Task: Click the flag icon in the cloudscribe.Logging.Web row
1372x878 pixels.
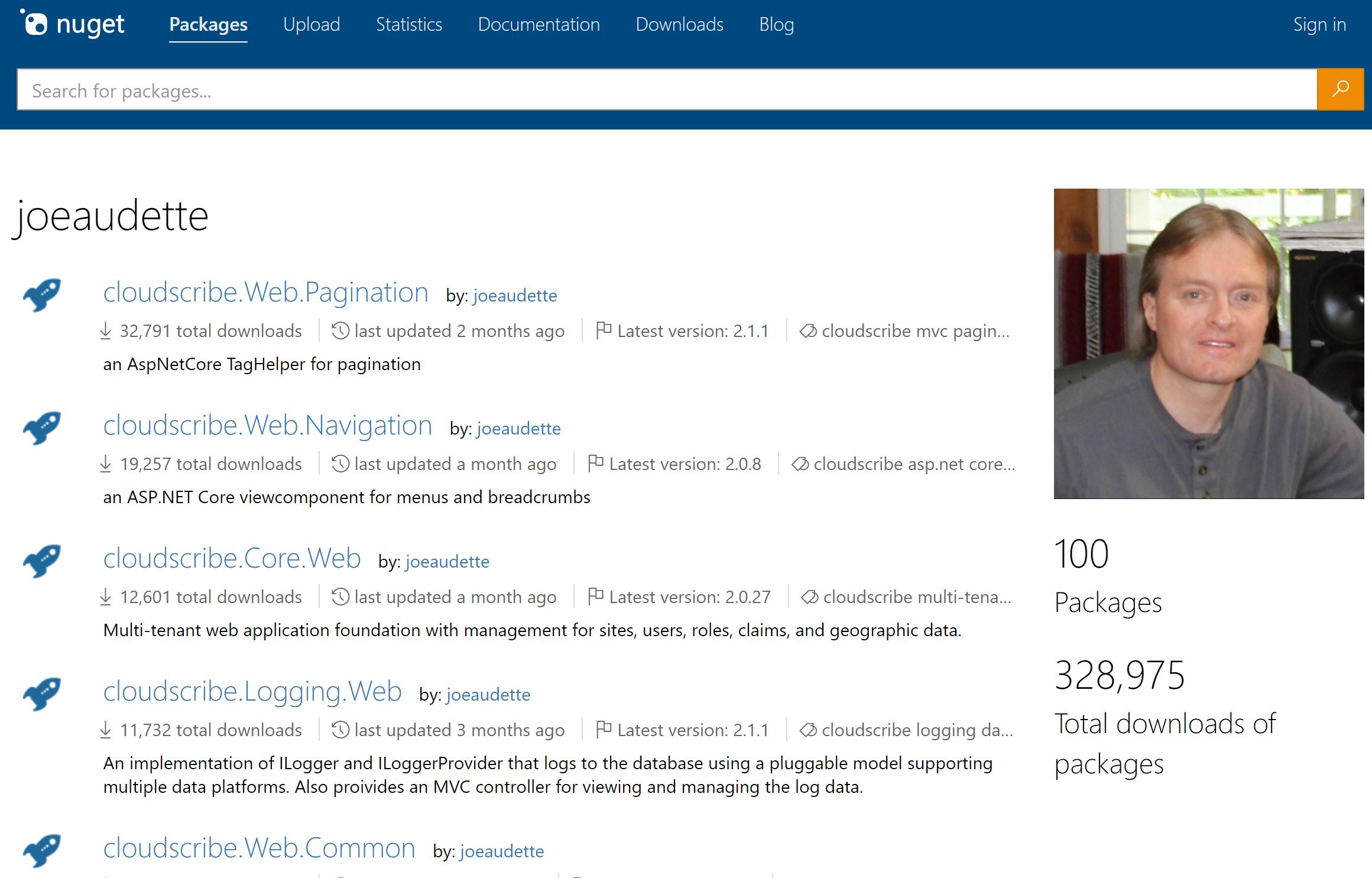Action: [604, 729]
